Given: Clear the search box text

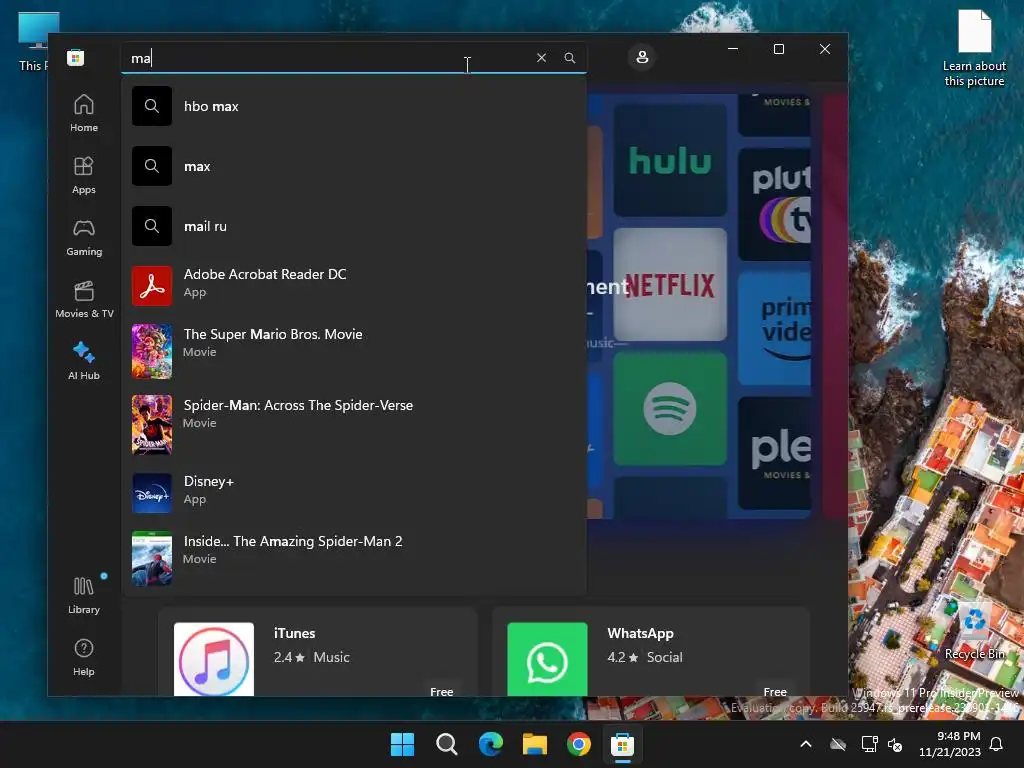Looking at the screenshot, I should 541,57.
